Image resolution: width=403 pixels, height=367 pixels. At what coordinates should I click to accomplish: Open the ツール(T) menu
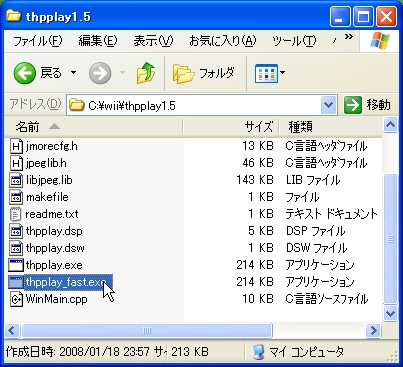pyautogui.click(x=294, y=41)
